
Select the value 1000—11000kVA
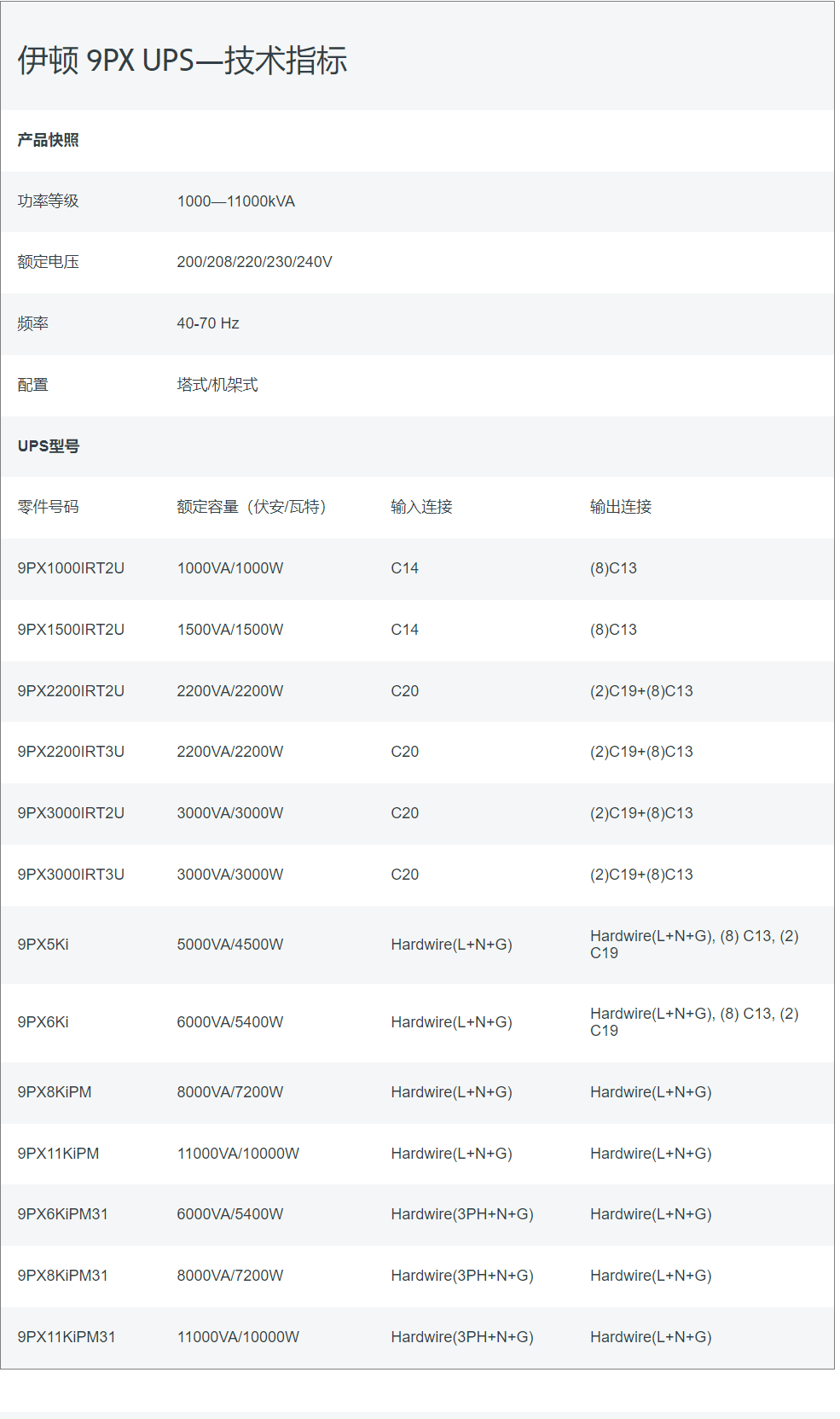click(236, 201)
